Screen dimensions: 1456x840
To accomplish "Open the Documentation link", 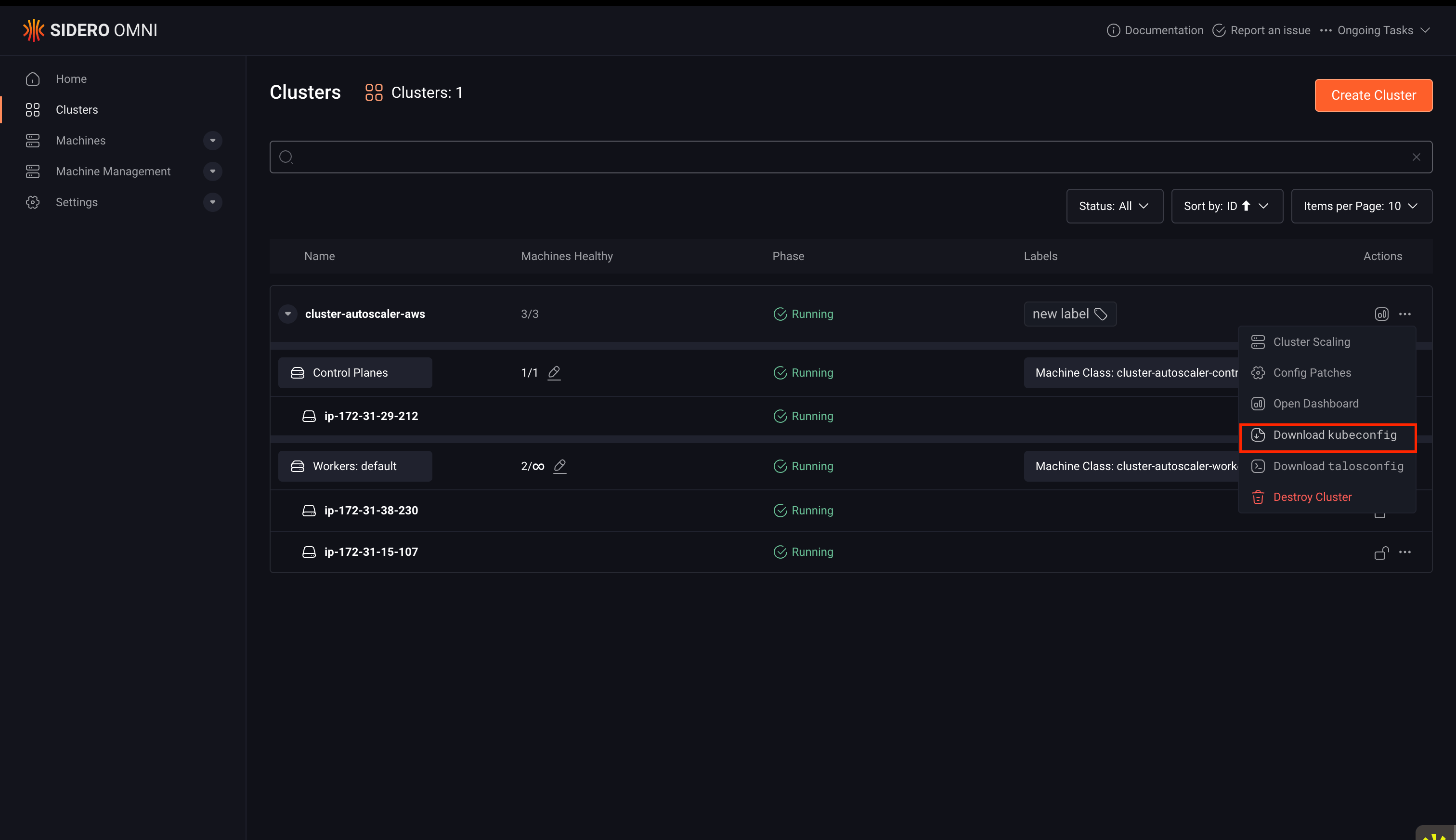I will pyautogui.click(x=1155, y=30).
